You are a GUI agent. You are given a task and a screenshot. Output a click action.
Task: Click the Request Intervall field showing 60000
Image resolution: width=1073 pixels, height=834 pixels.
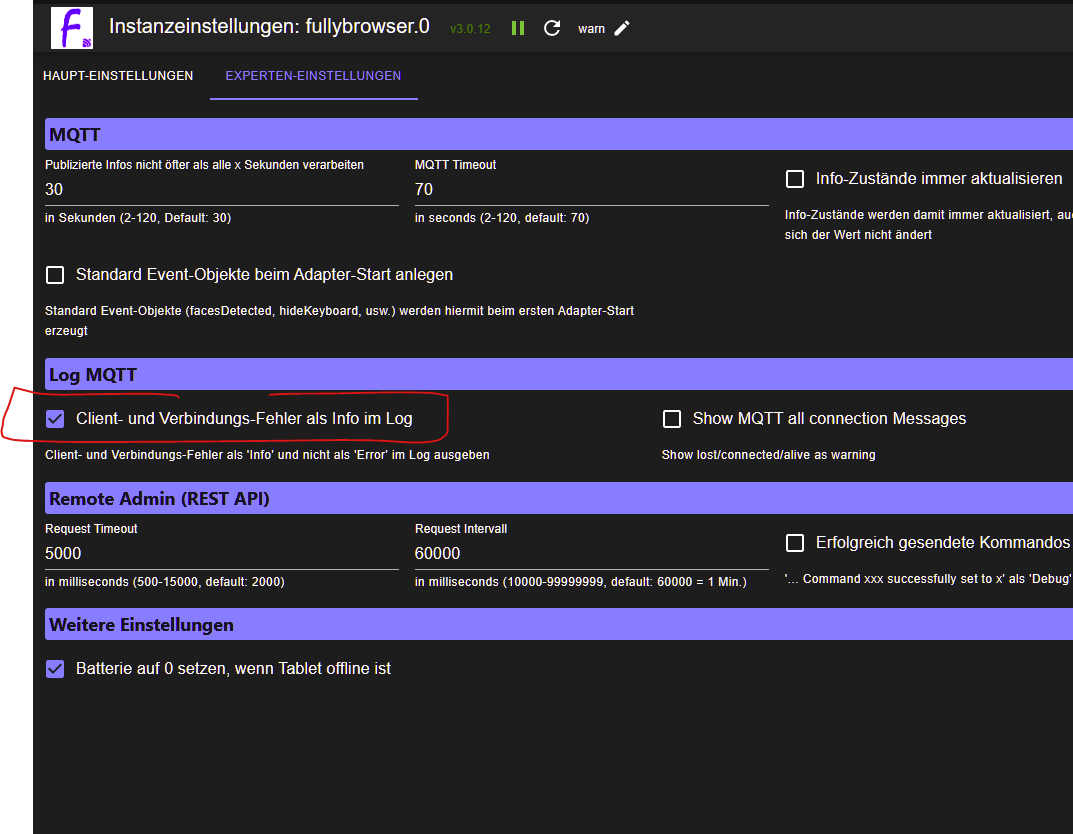pyautogui.click(x=591, y=553)
